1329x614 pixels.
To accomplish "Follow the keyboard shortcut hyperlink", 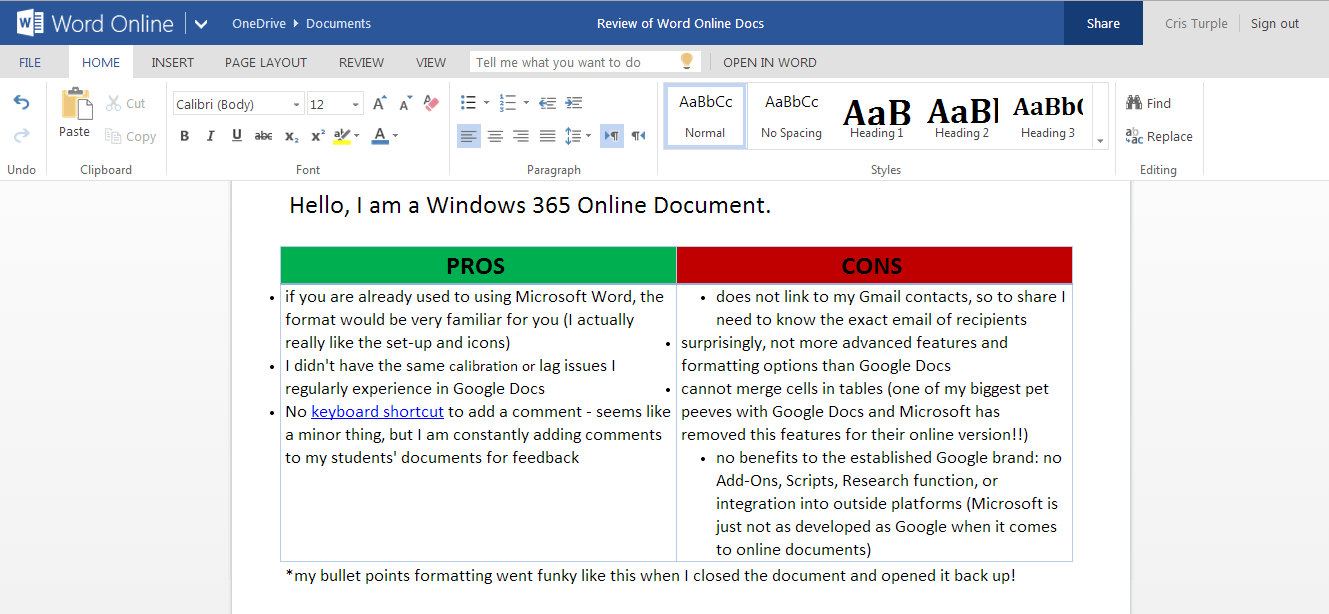I will tap(377, 411).
